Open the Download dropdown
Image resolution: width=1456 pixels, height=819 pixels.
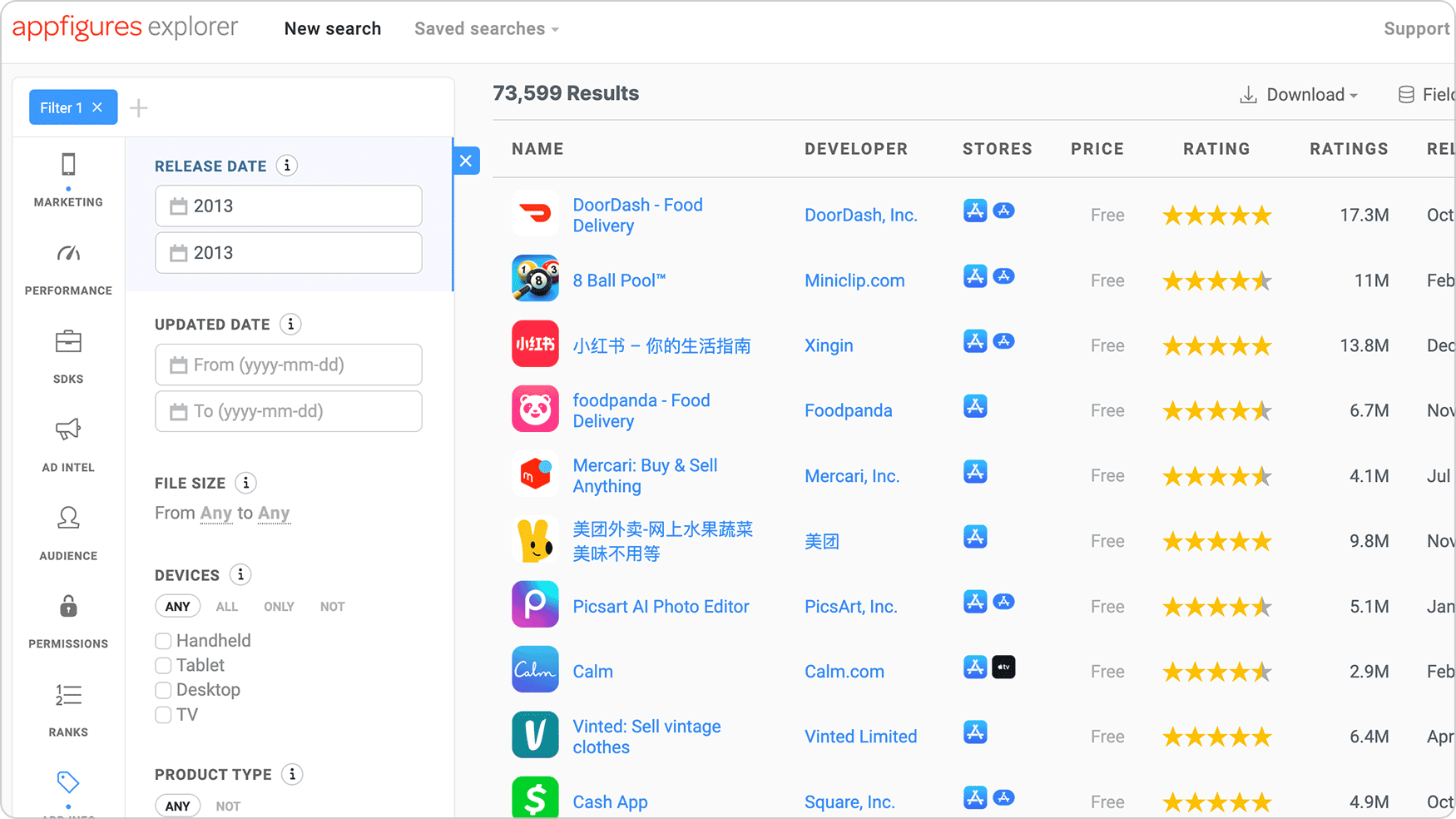(x=1299, y=94)
